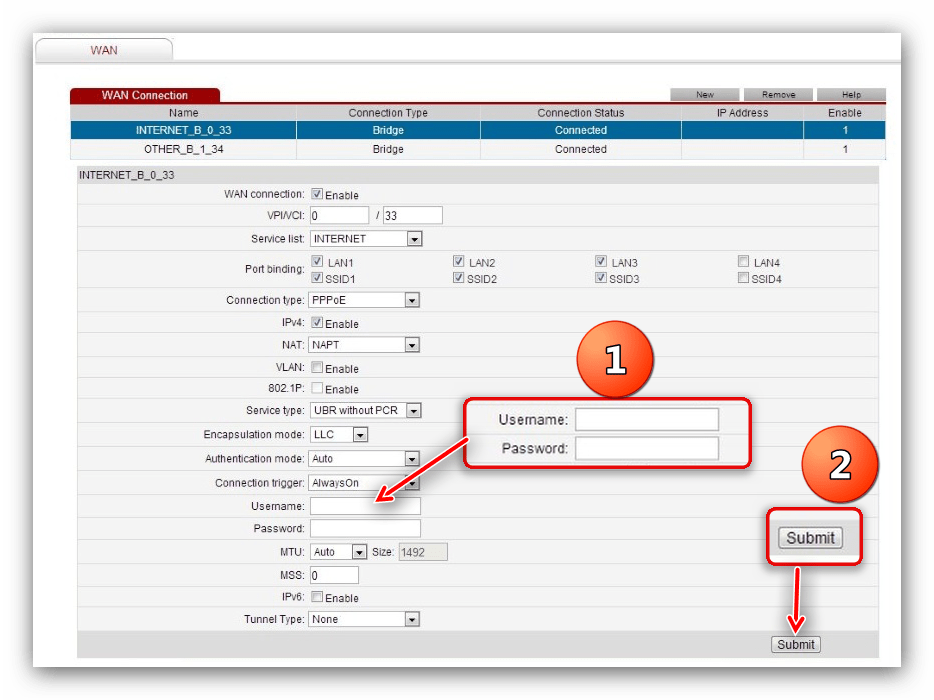Image resolution: width=934 pixels, height=700 pixels.
Task: Open the Help button
Action: click(x=851, y=95)
